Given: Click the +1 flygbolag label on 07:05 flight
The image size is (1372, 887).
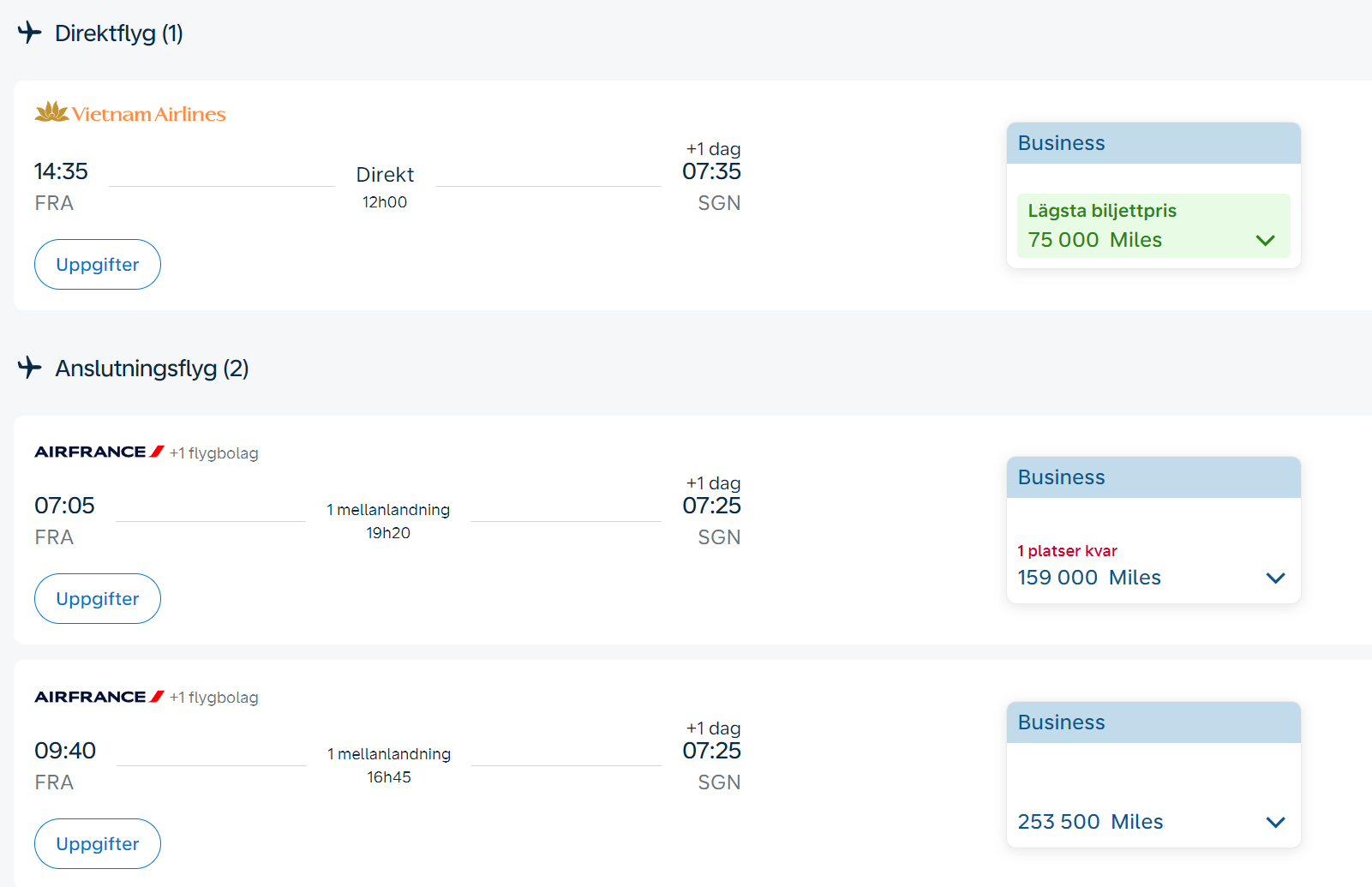Looking at the screenshot, I should point(213,453).
